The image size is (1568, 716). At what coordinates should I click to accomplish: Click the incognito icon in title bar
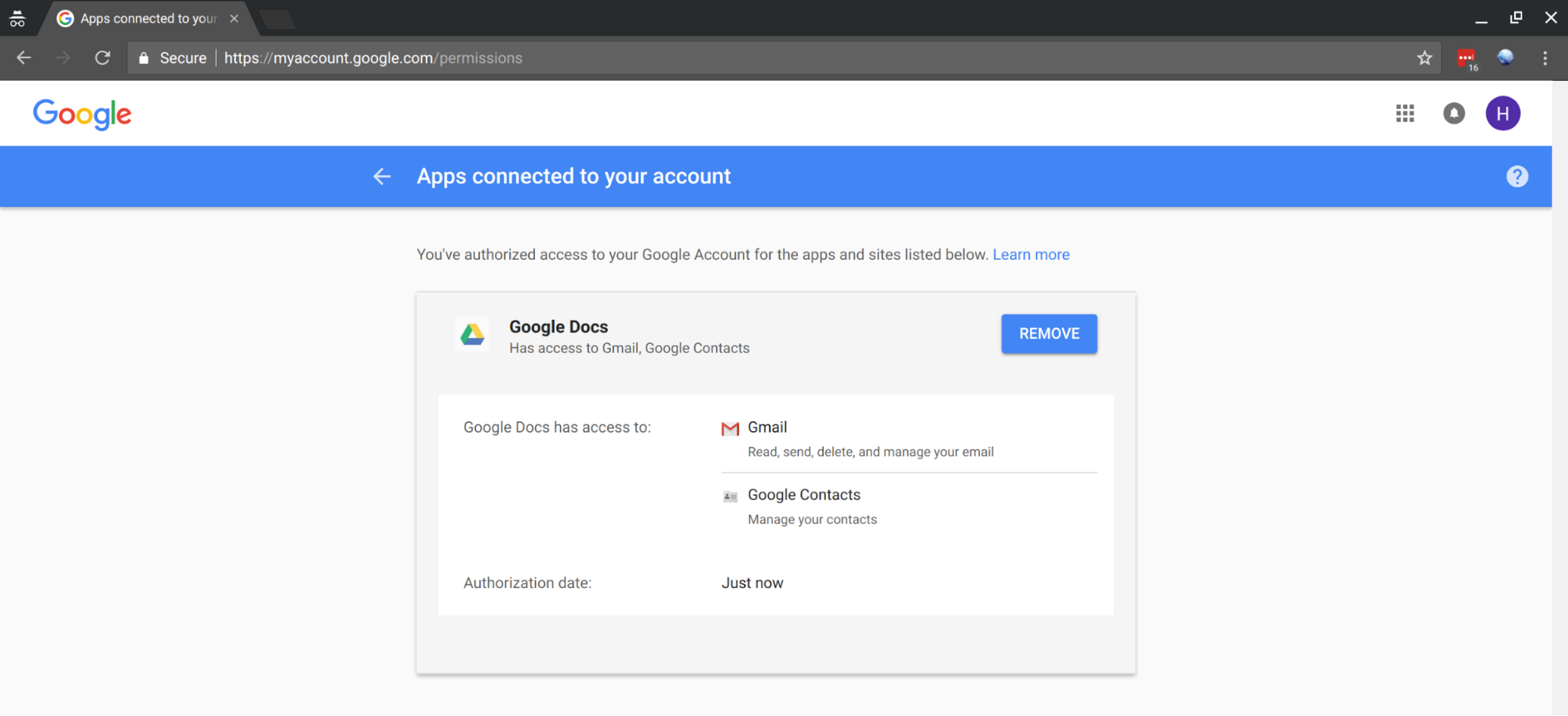pos(17,18)
